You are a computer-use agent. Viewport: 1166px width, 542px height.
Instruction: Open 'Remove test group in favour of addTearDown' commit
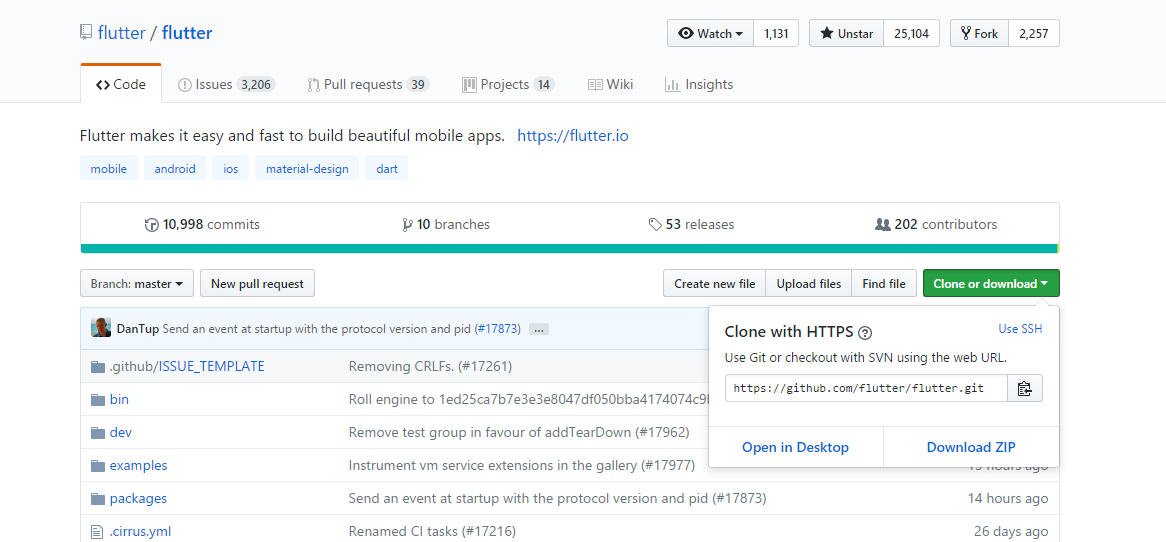click(x=519, y=433)
